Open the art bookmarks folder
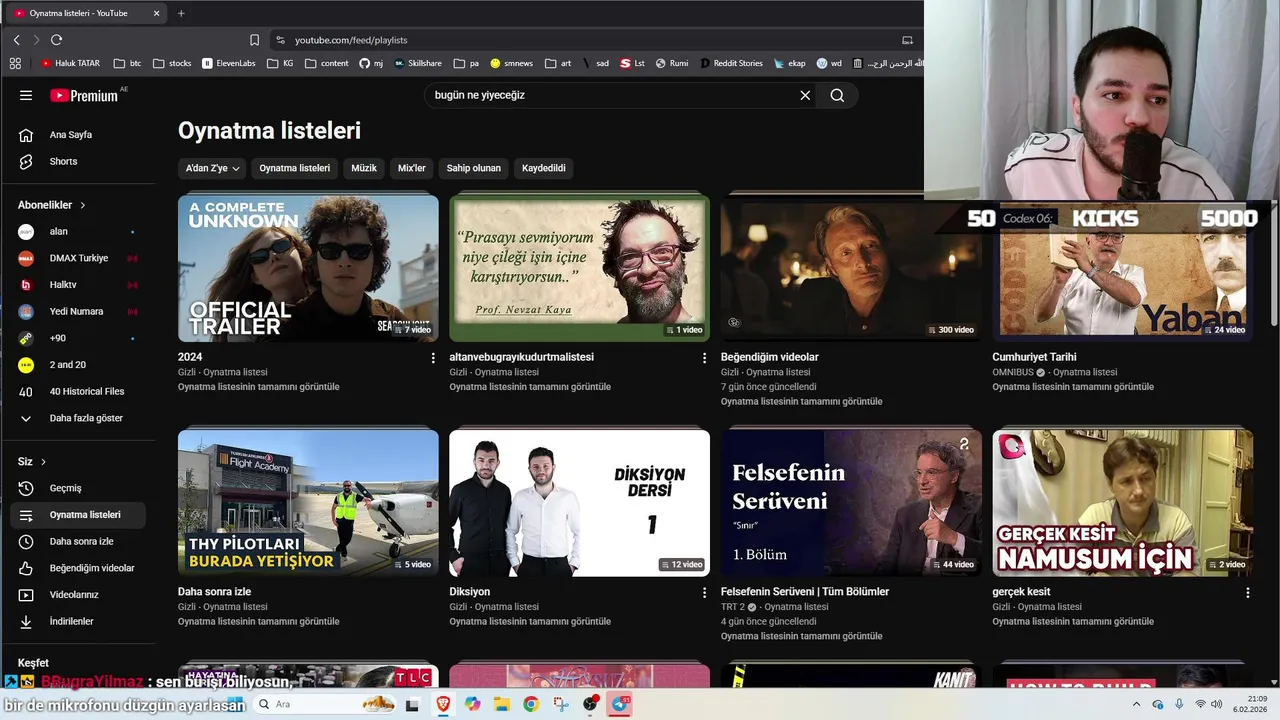 click(558, 63)
